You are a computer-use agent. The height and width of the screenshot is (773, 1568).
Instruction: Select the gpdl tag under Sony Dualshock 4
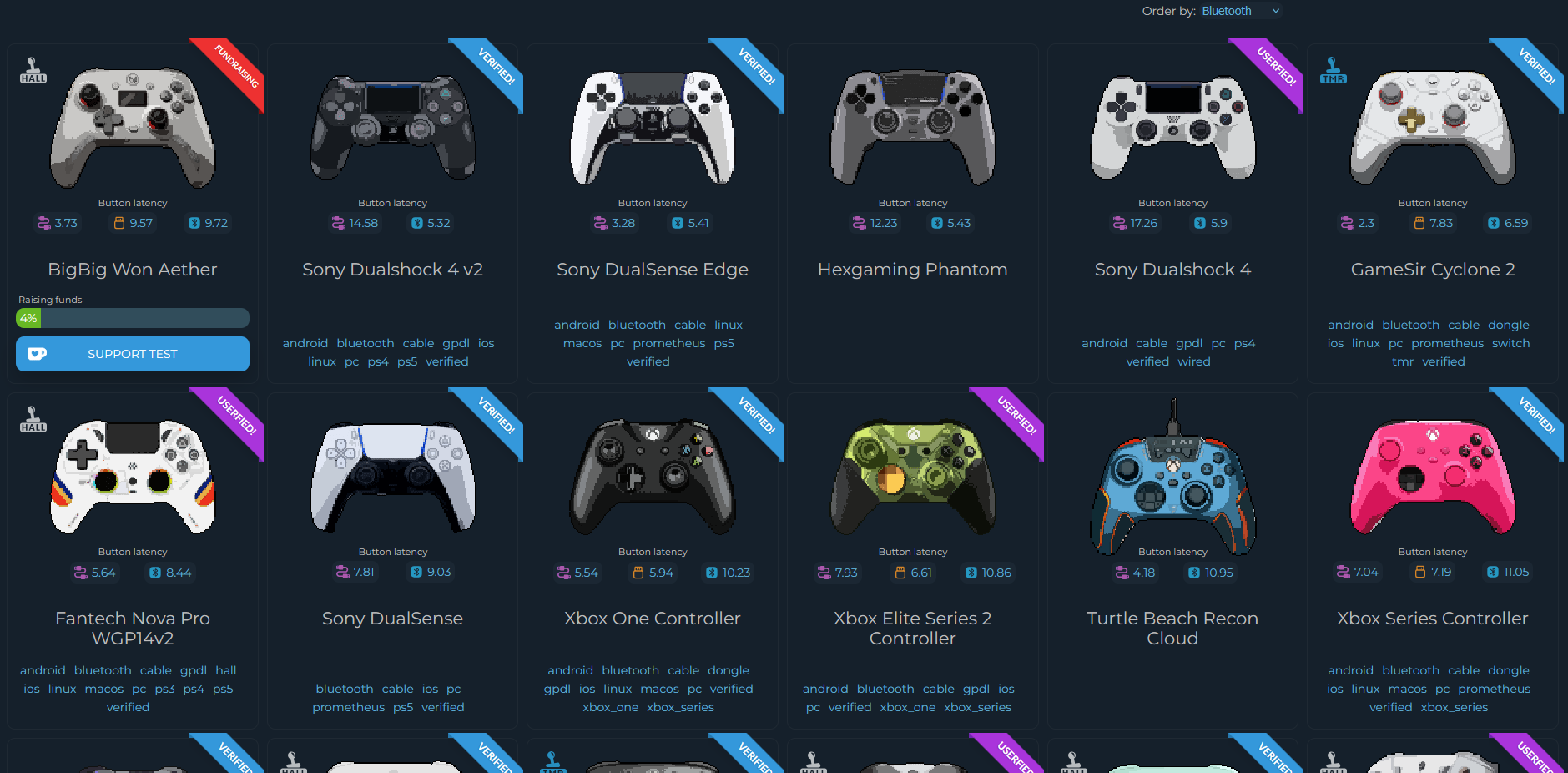click(1189, 343)
